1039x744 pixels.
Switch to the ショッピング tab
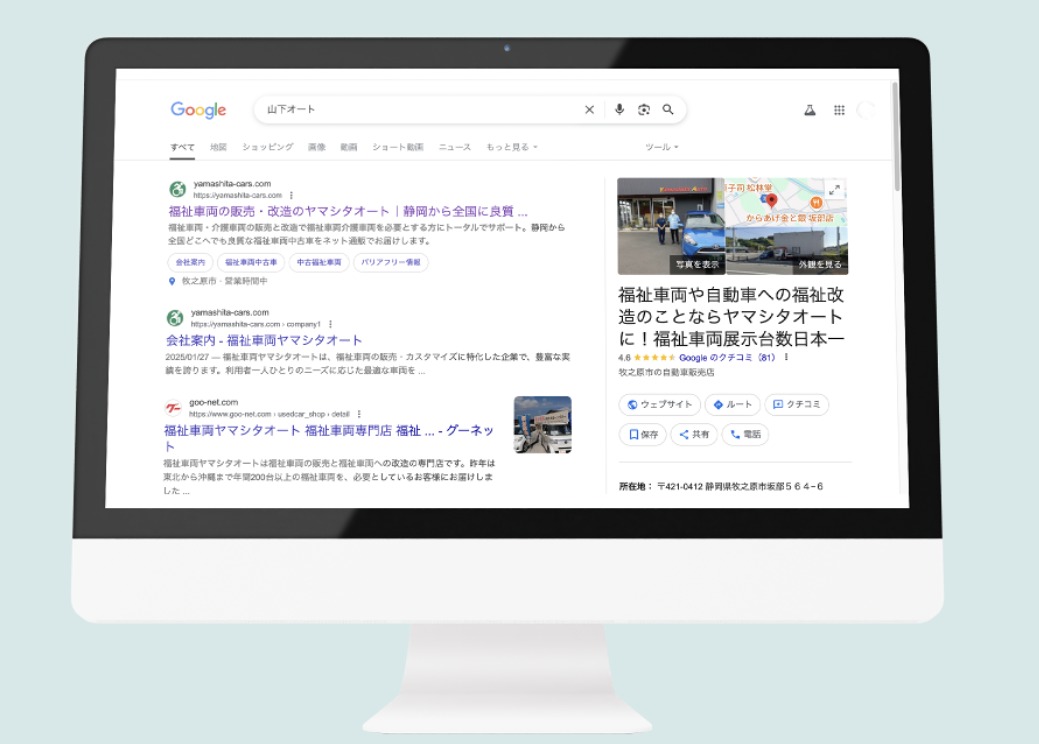pos(267,147)
